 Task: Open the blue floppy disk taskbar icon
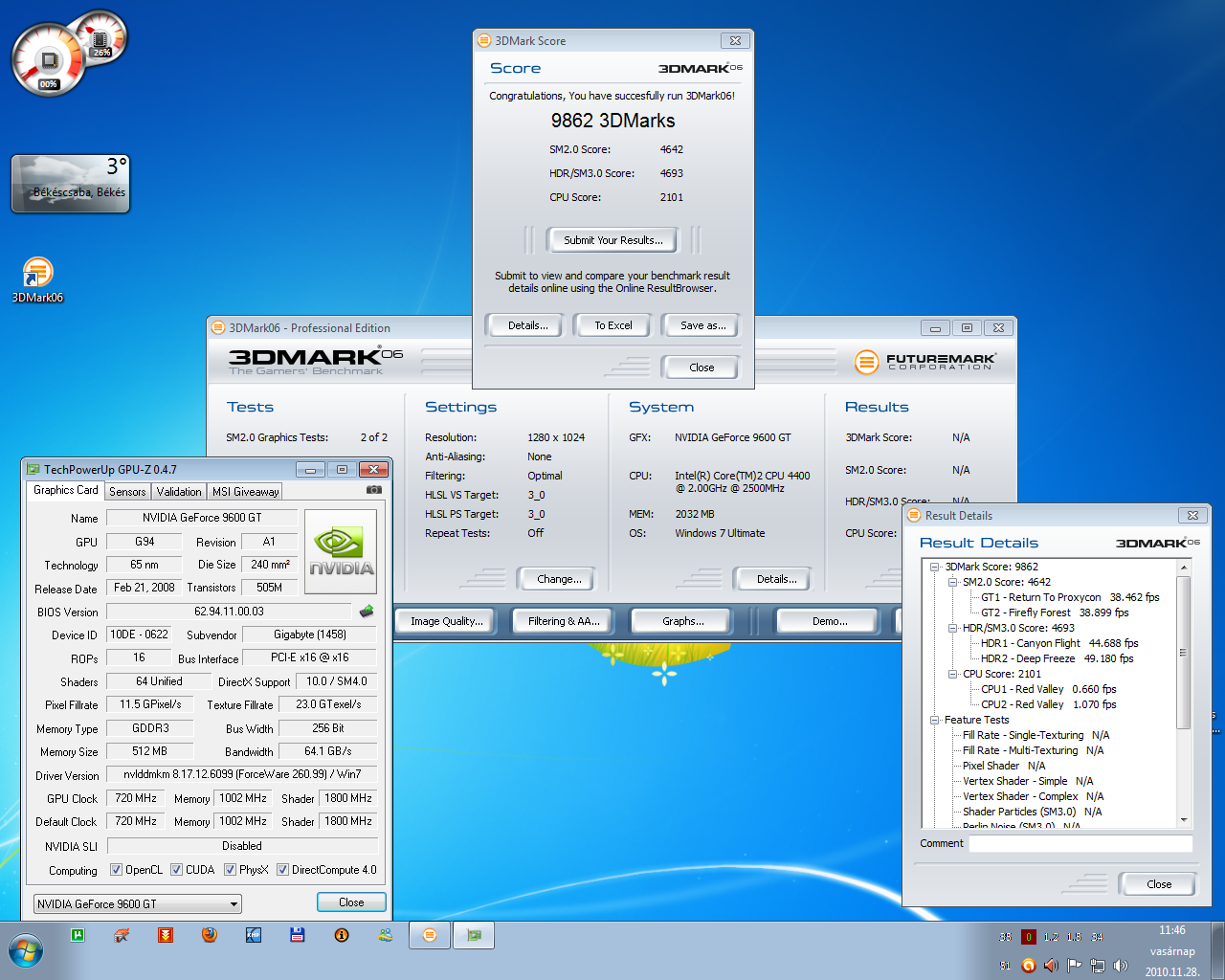(x=298, y=935)
